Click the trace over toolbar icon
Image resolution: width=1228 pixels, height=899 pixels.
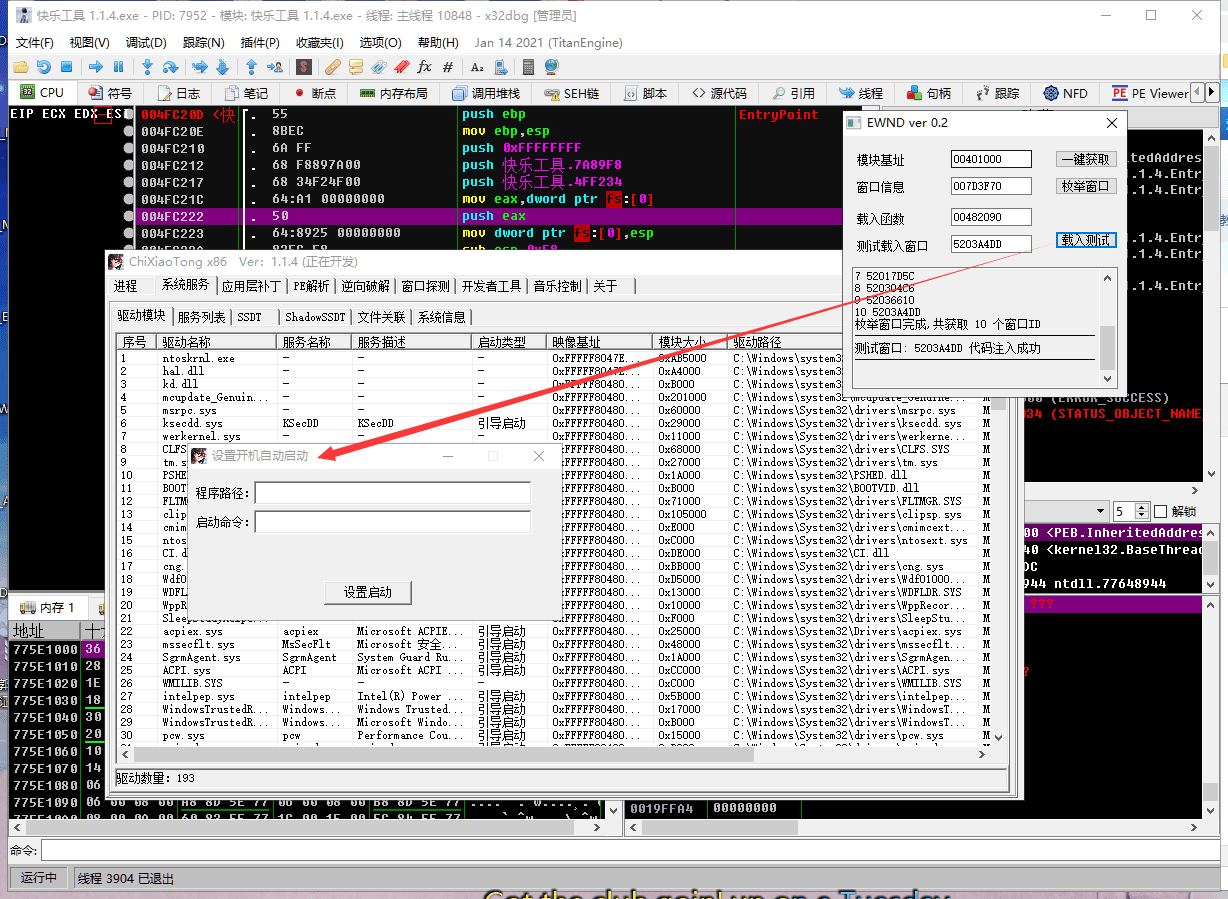(222, 67)
